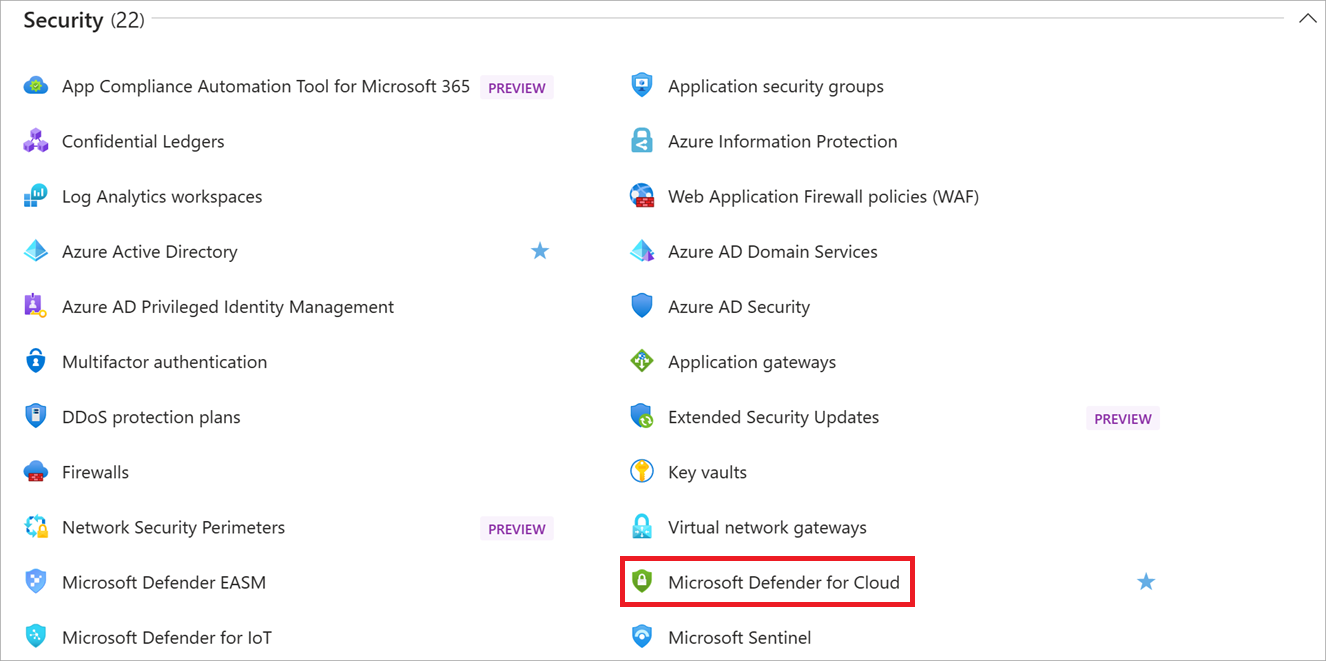Screen dimensions: 1326x661
Task: Click the Azure AD Privileged Identity Management icon
Action: point(36,306)
